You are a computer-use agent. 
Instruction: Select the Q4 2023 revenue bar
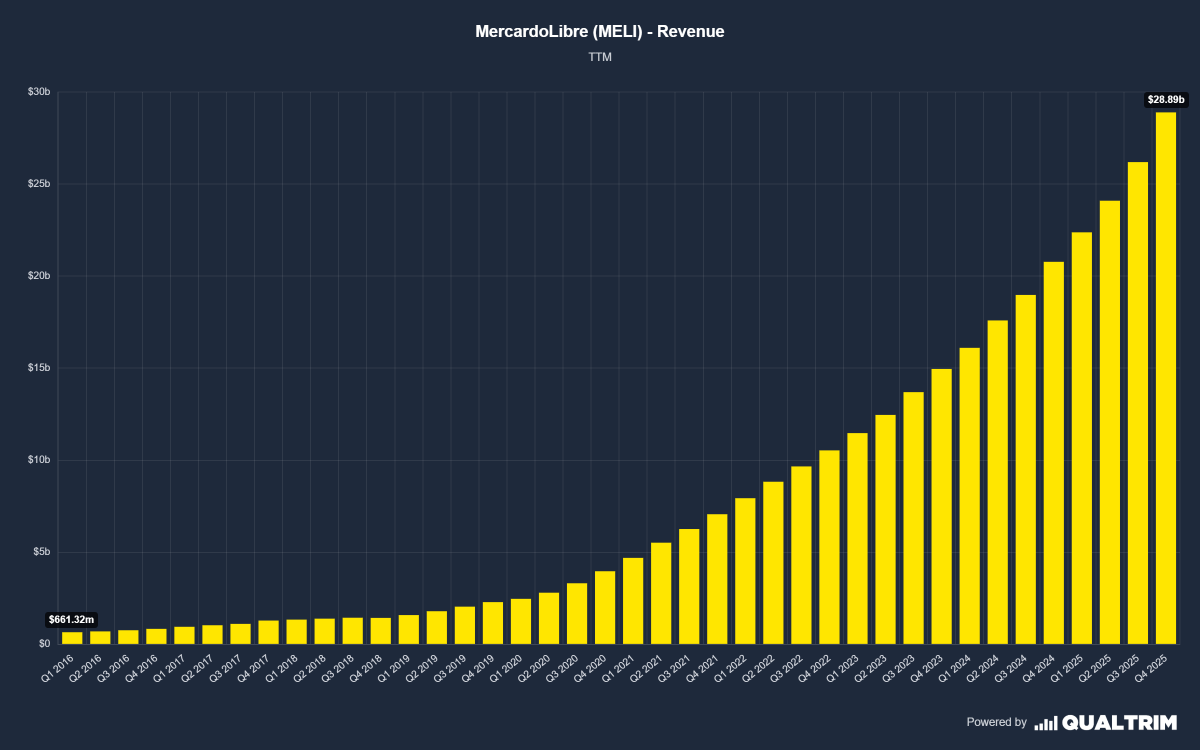pos(942,506)
